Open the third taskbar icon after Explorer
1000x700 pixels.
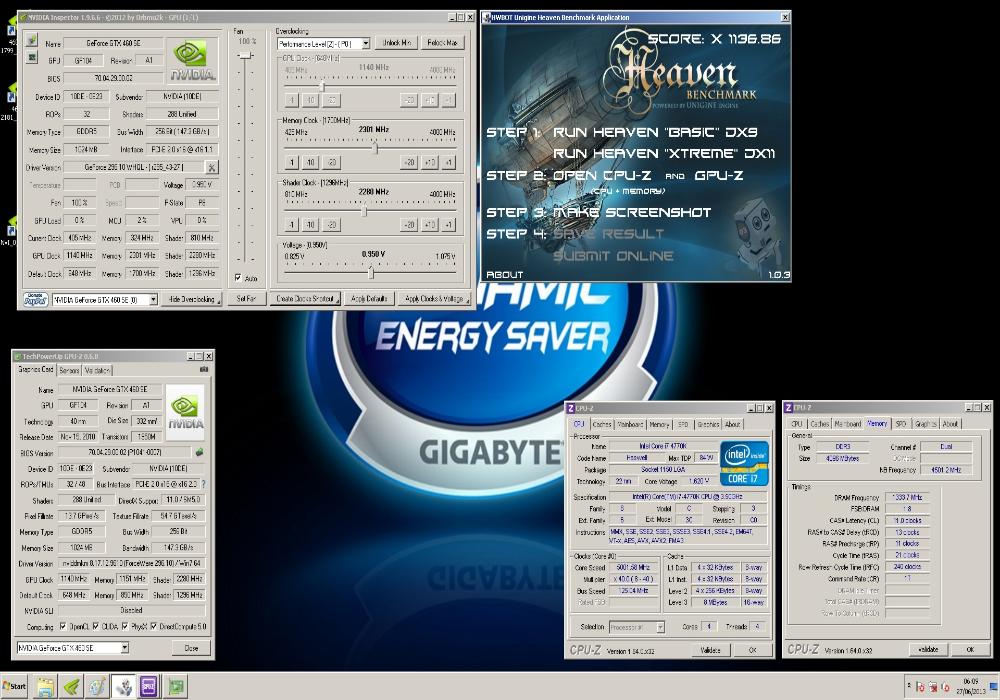tap(98, 687)
